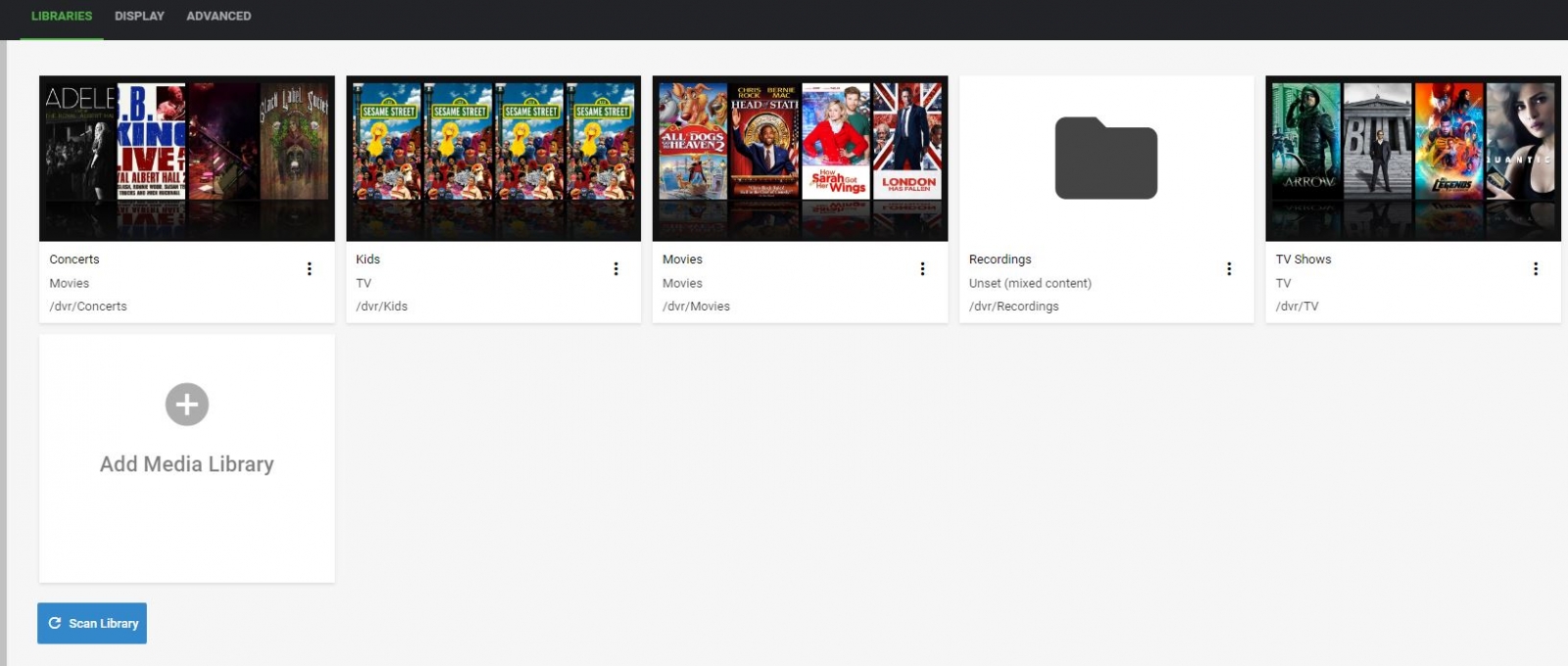Click the Unset (mixed content) type label
The width and height of the screenshot is (1568, 666).
tap(1030, 283)
